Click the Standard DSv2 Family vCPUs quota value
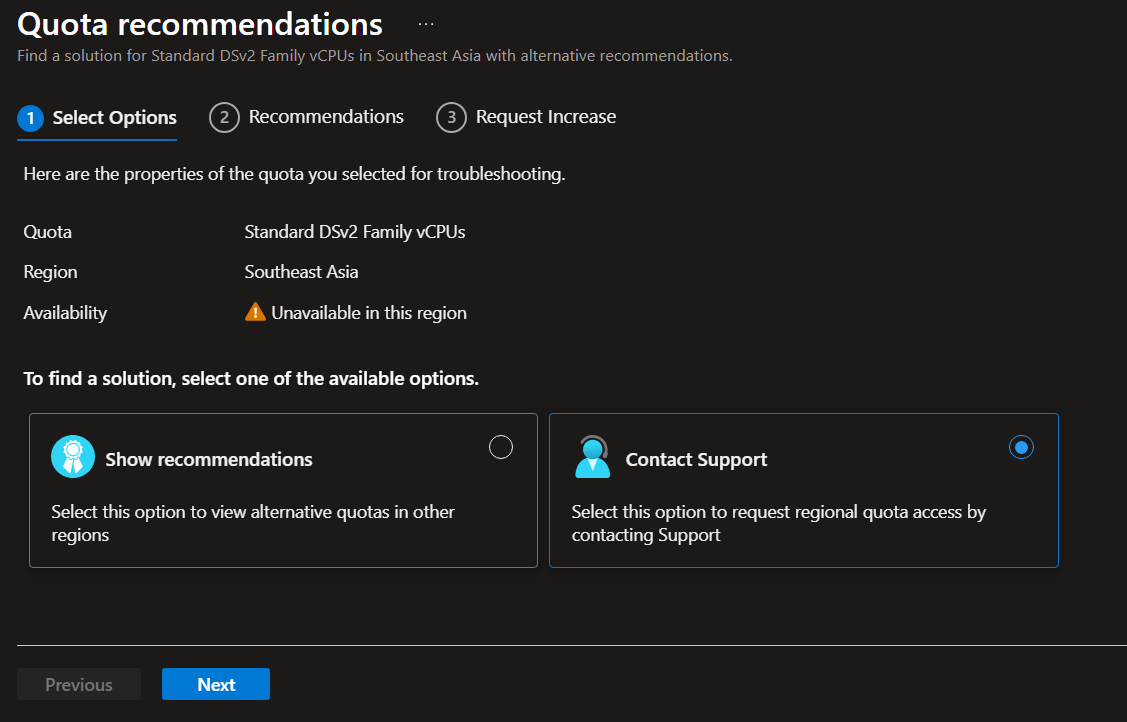The image size is (1127, 722). pos(355,232)
